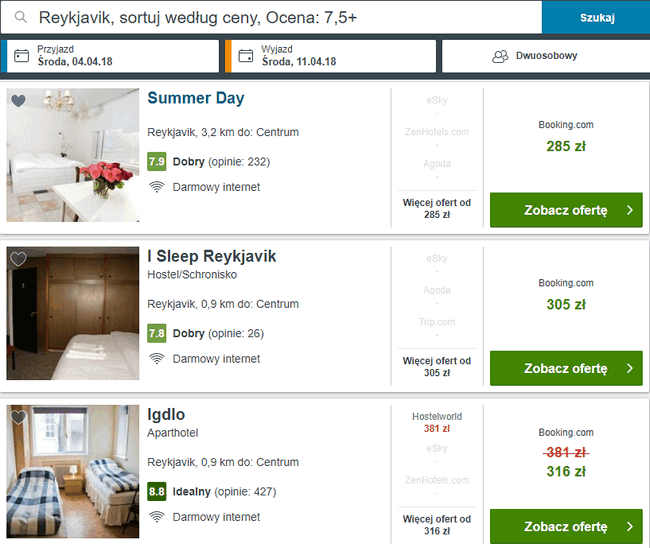This screenshot has width=650, height=548.
Task: Click the Przyjazd calendar icon
Action: tap(22, 56)
